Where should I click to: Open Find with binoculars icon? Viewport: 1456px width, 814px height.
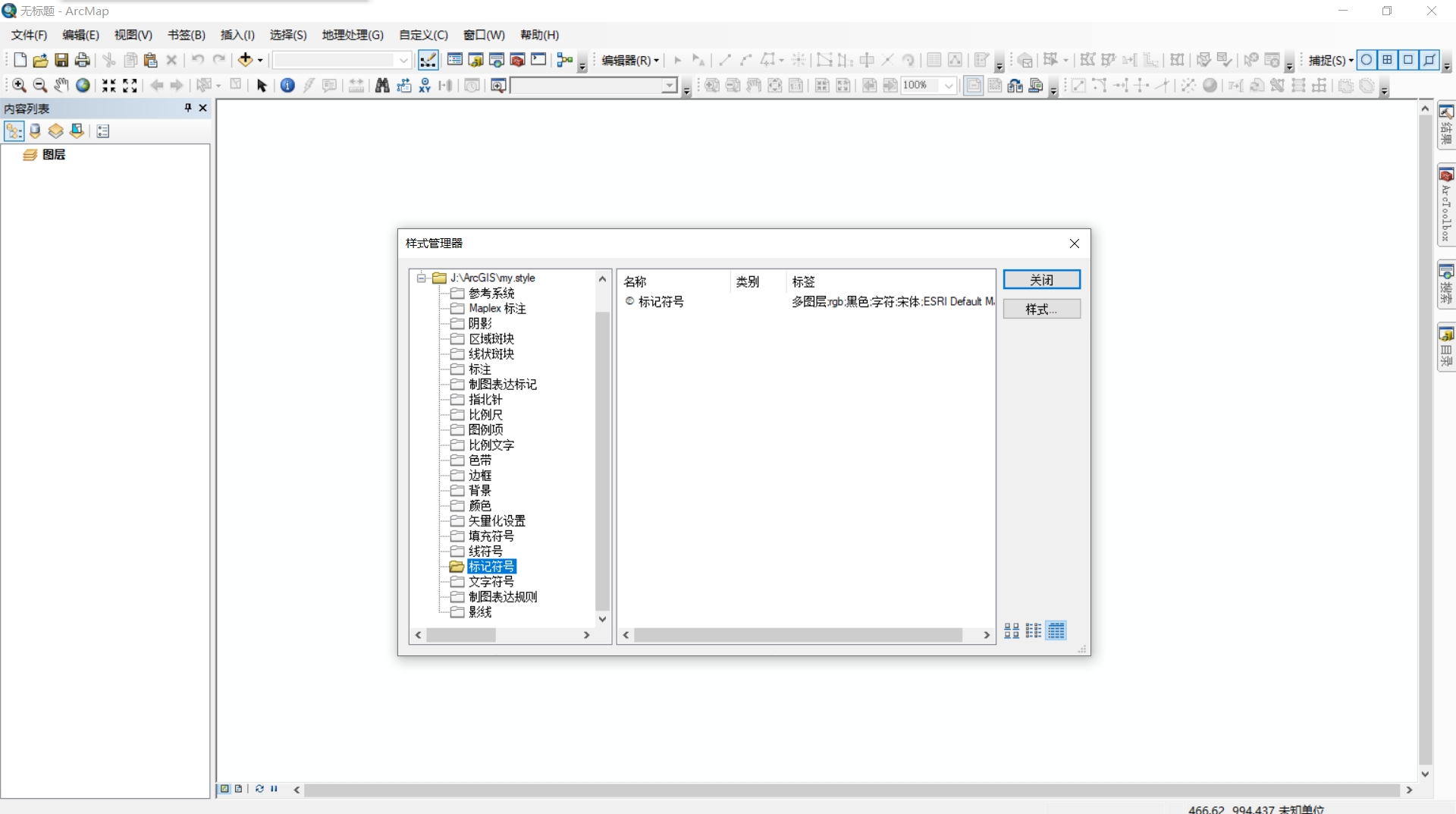(382, 86)
